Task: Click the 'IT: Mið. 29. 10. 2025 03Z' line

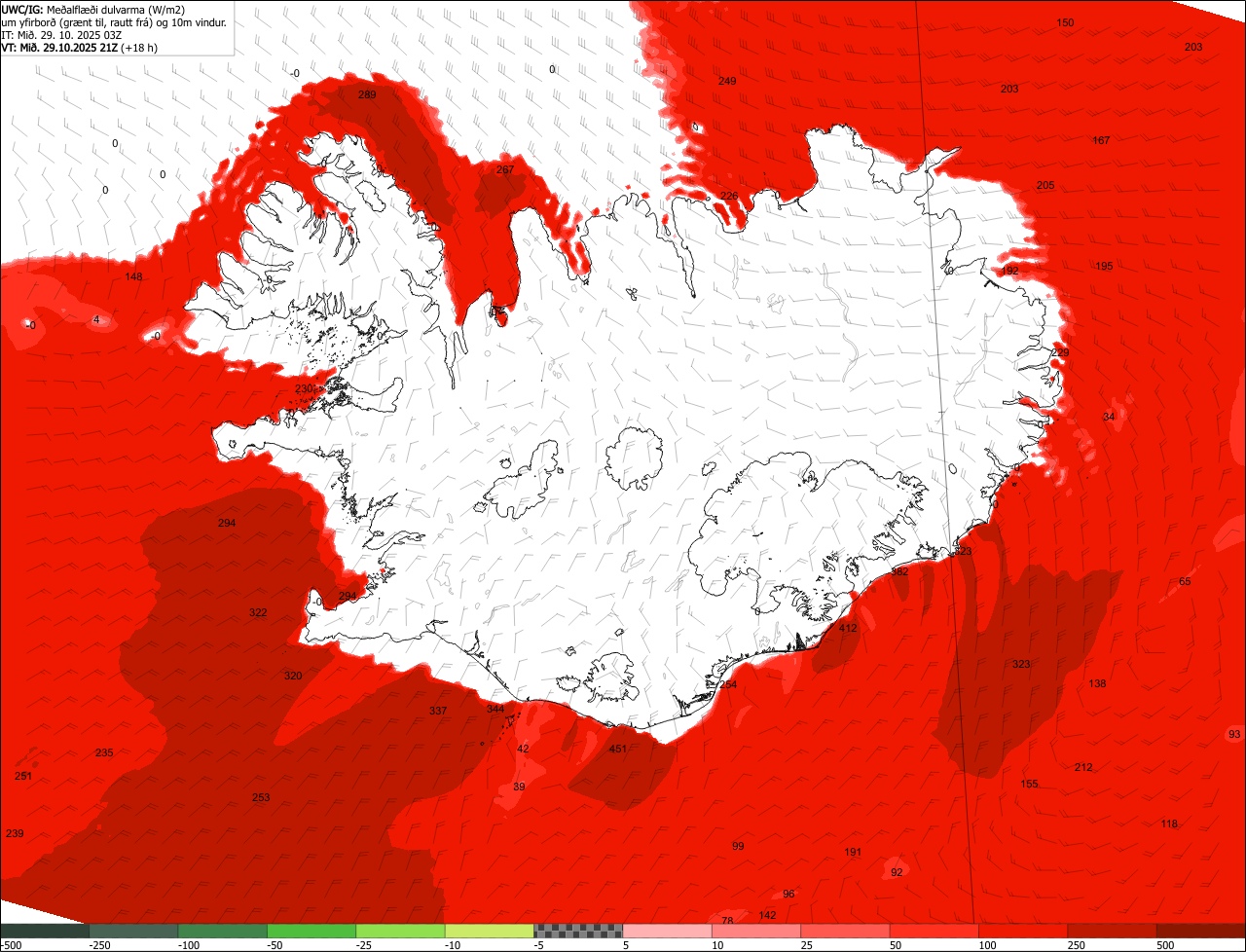Action: click(x=62, y=35)
